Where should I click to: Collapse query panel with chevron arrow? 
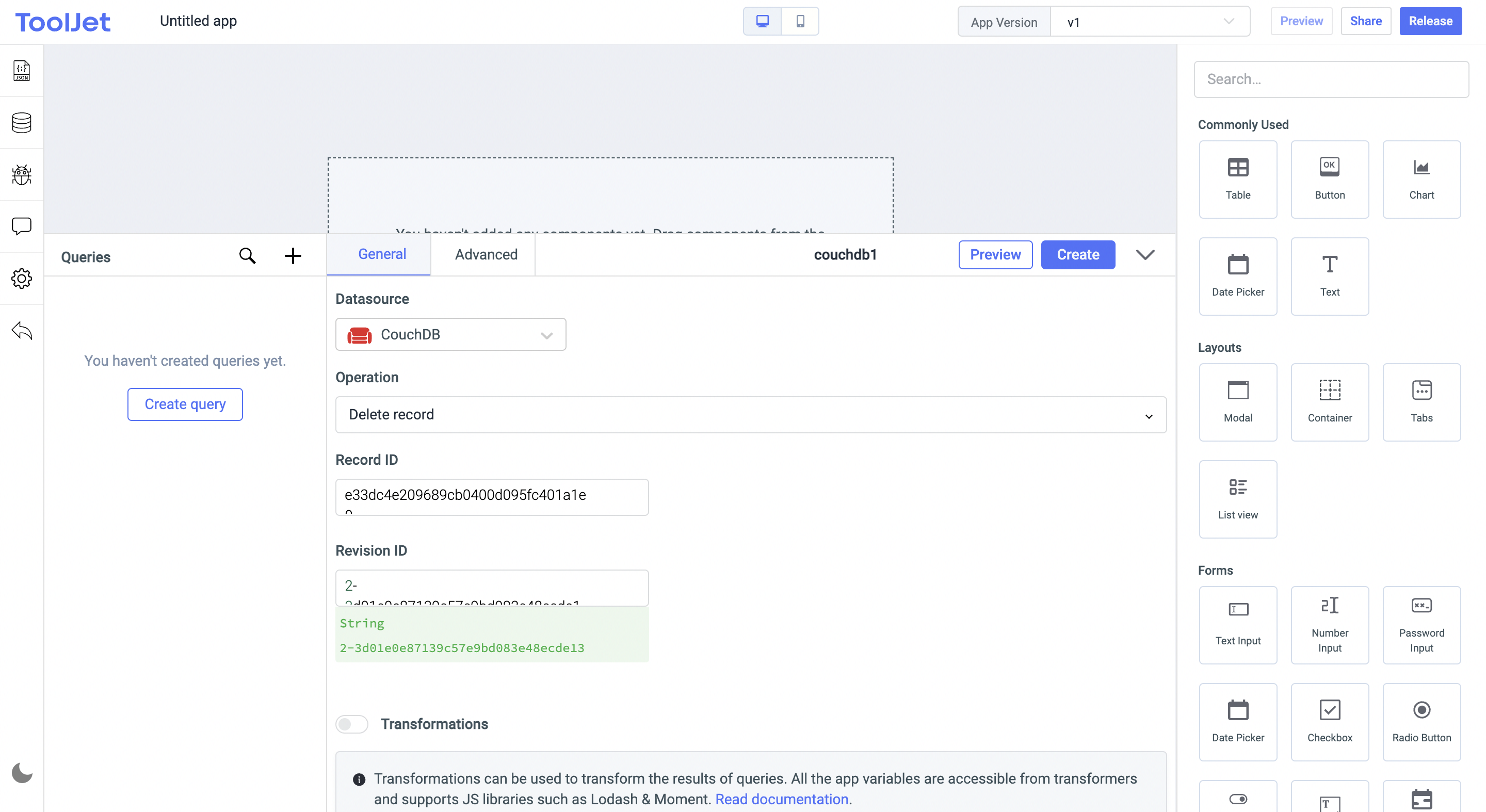(1144, 254)
